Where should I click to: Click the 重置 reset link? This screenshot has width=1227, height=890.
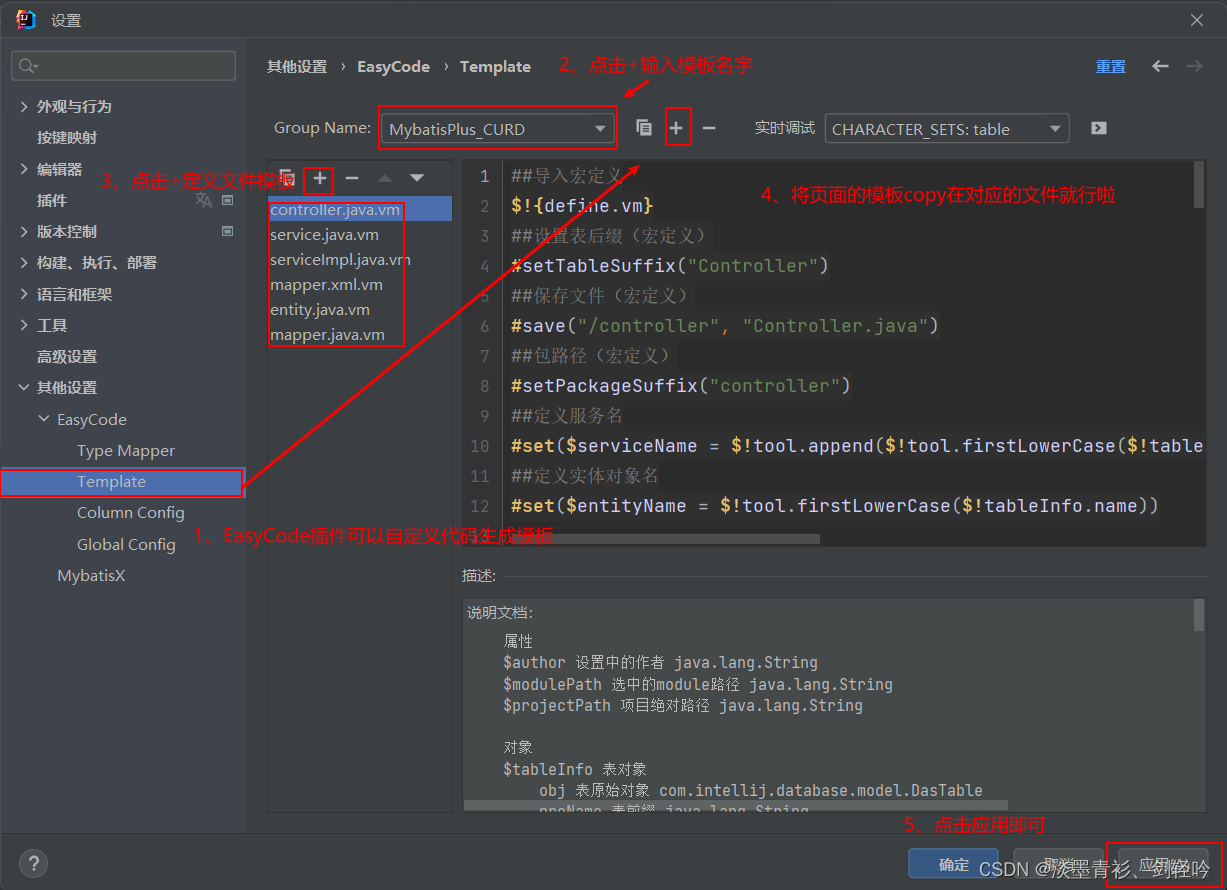pyautogui.click(x=1110, y=67)
